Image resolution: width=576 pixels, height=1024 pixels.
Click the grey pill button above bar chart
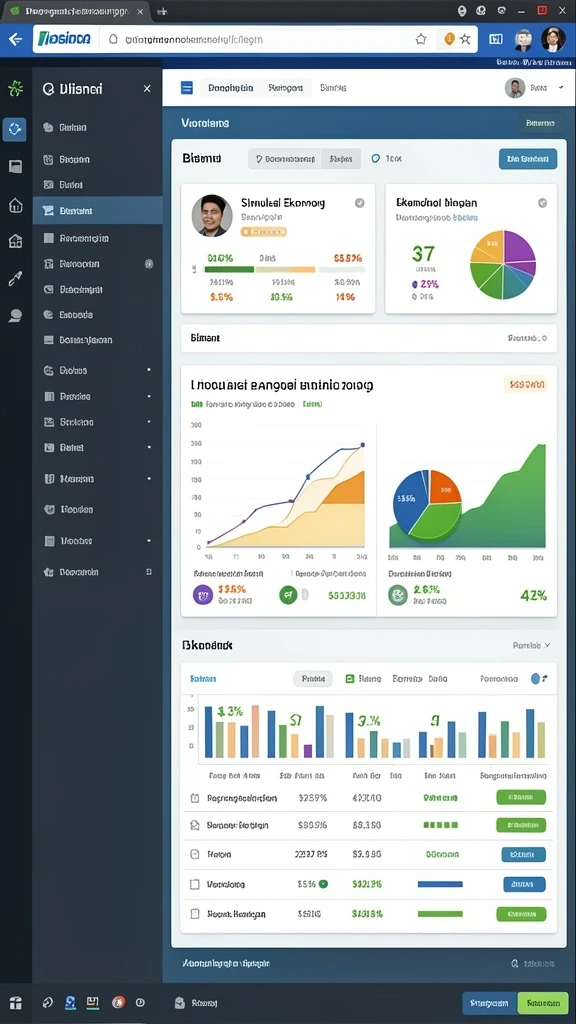[313, 679]
